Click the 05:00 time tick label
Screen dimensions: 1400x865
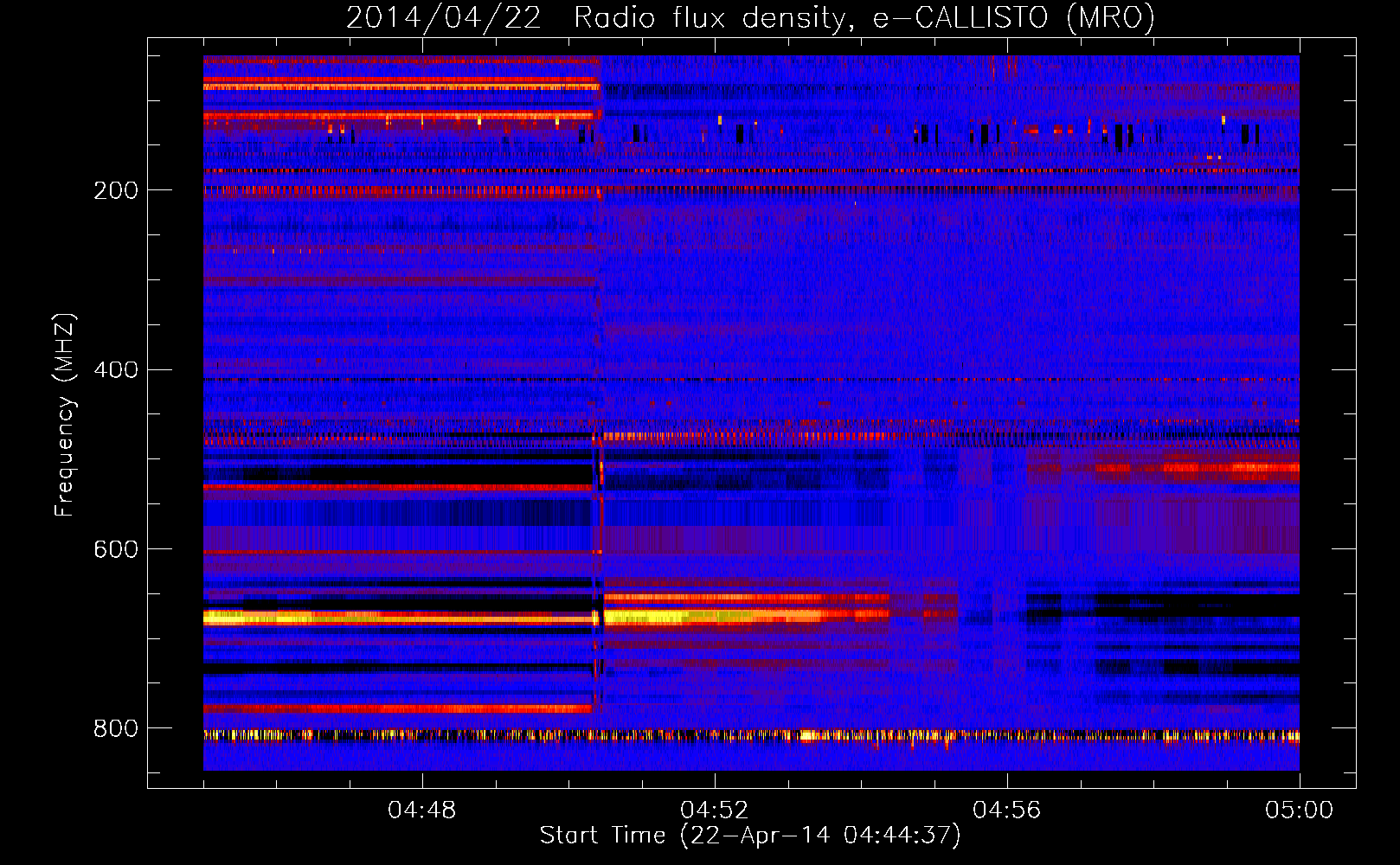coord(1300,811)
